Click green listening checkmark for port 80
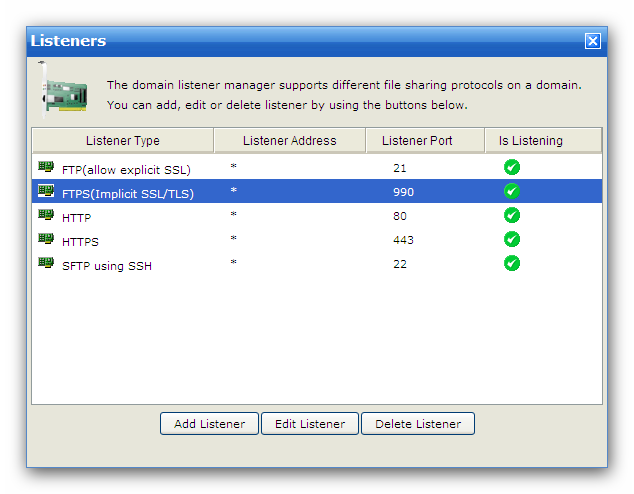634x494 pixels. pos(512,215)
